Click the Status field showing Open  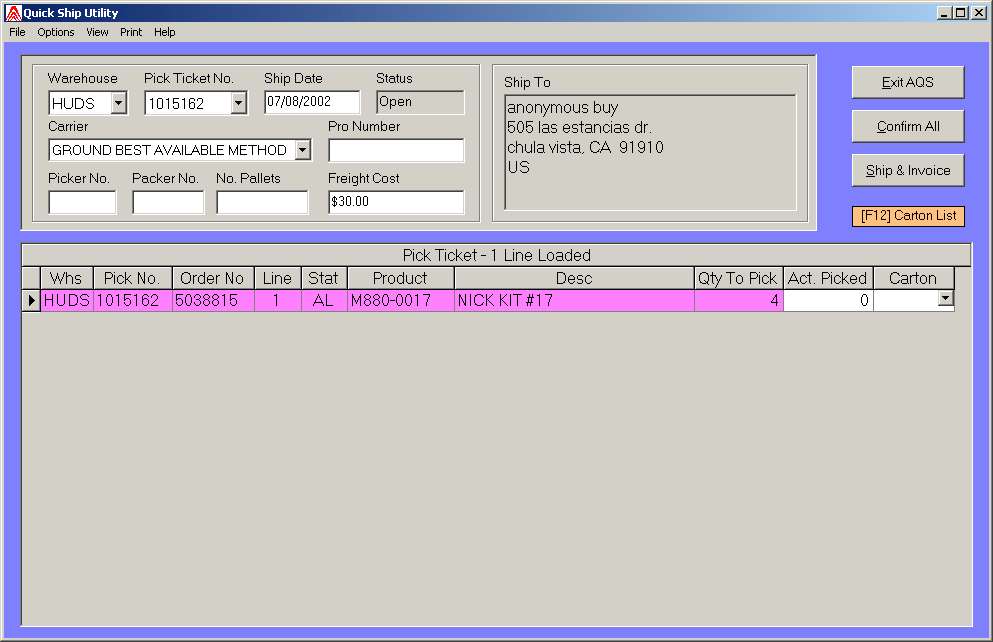(x=421, y=102)
